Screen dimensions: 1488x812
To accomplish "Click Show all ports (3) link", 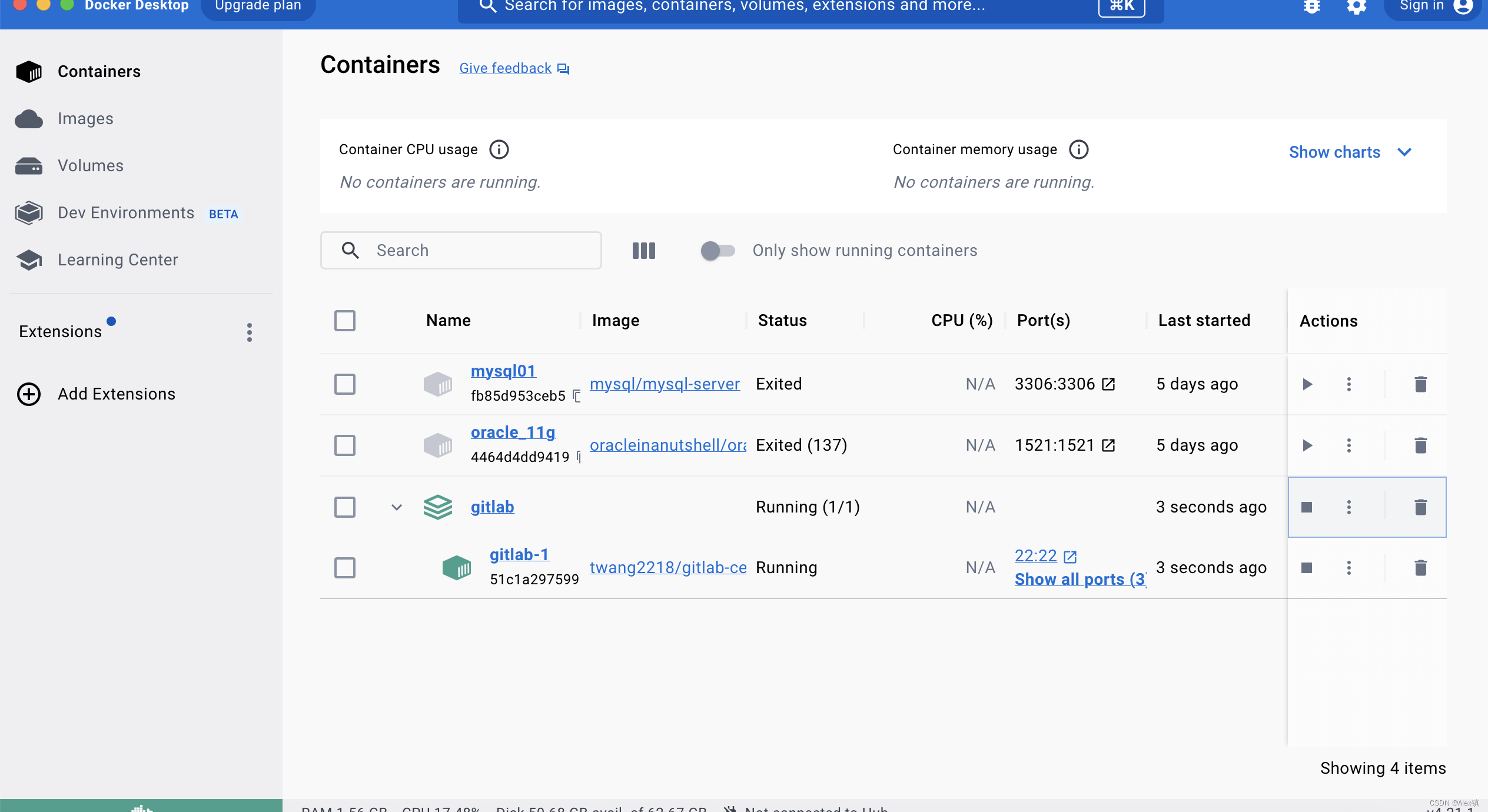I will pos(1080,580).
